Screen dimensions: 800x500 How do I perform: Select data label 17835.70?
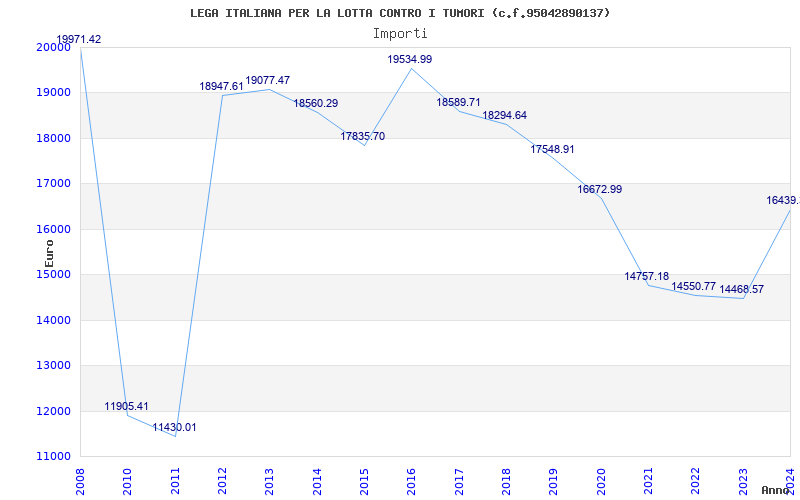click(363, 136)
